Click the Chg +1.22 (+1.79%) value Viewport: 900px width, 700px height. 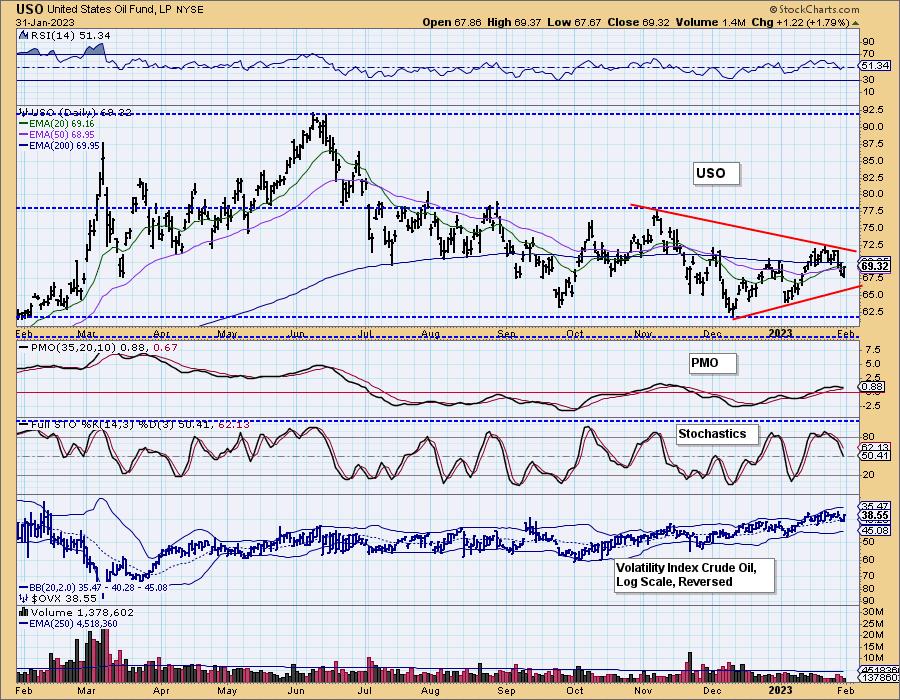coord(800,22)
